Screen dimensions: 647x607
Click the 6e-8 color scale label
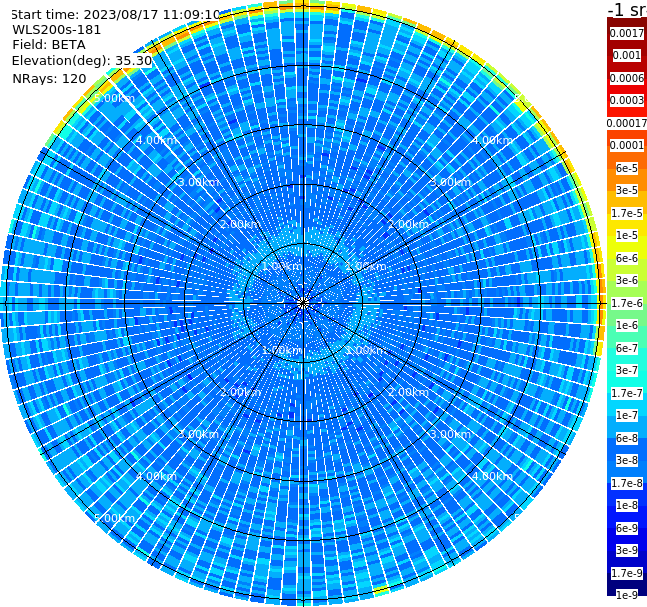[x=627, y=438]
